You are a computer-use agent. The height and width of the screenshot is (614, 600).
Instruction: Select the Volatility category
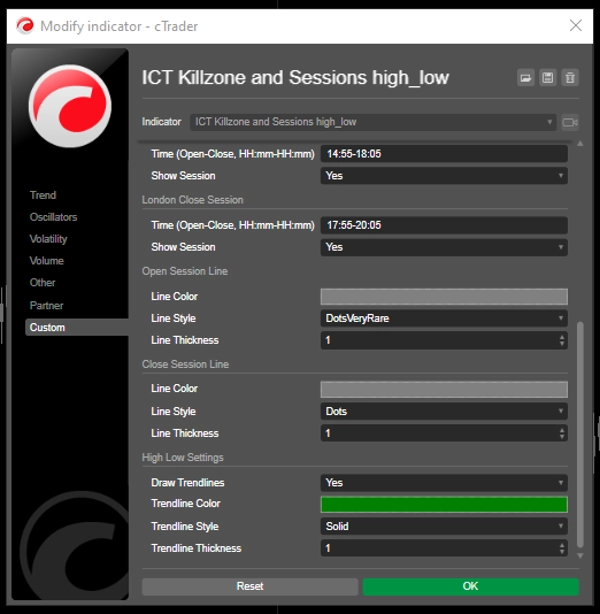point(49,239)
